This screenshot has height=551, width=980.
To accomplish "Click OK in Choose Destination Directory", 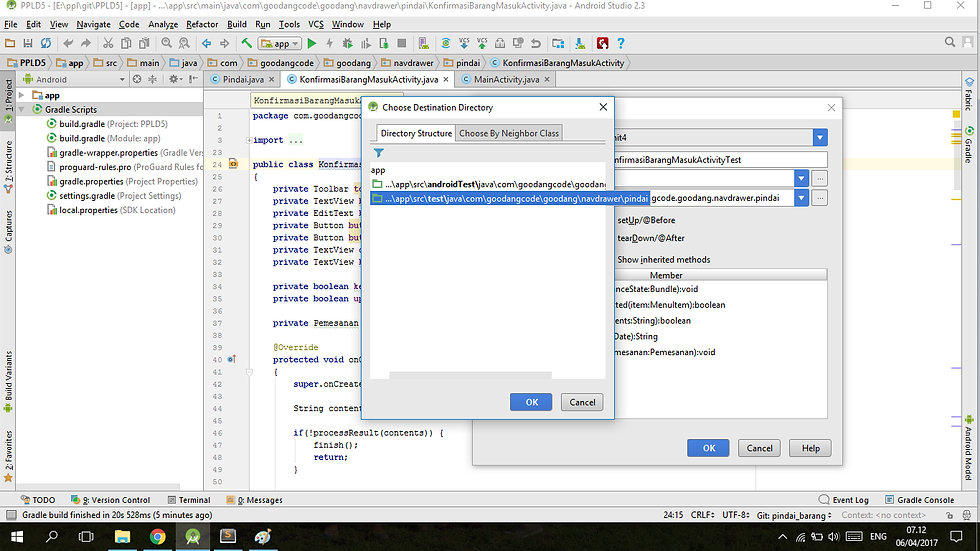I will (x=531, y=402).
